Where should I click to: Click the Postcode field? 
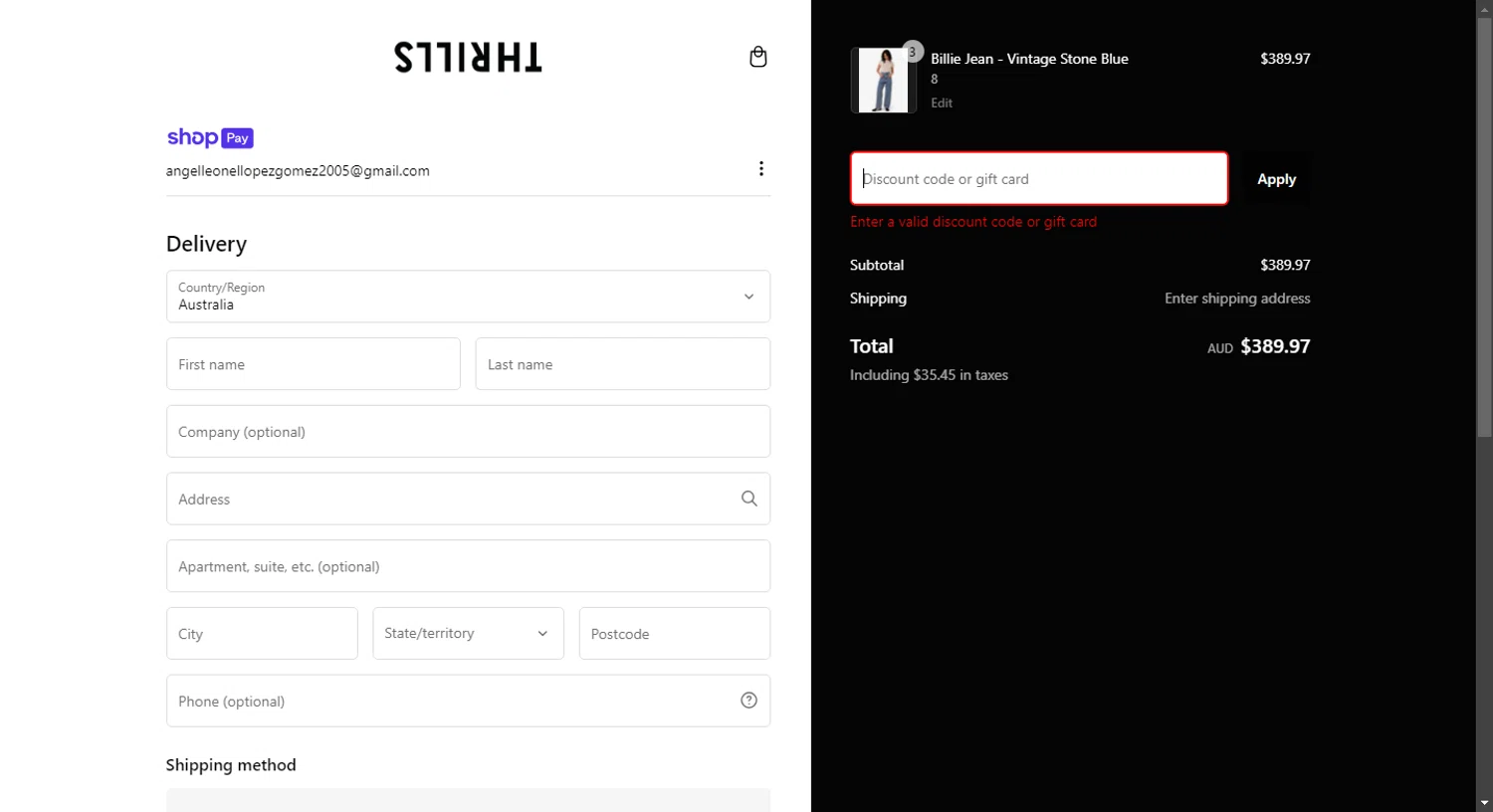point(675,633)
